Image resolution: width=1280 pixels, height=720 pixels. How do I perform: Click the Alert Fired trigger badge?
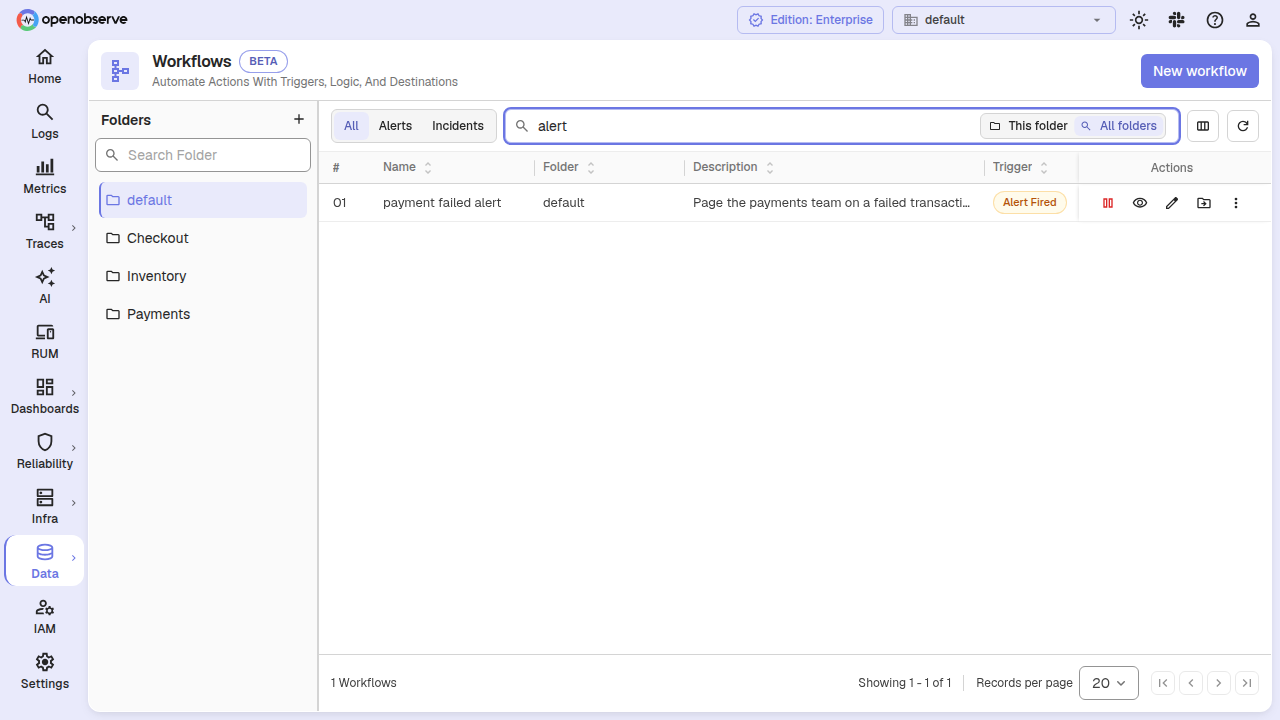click(1029, 203)
